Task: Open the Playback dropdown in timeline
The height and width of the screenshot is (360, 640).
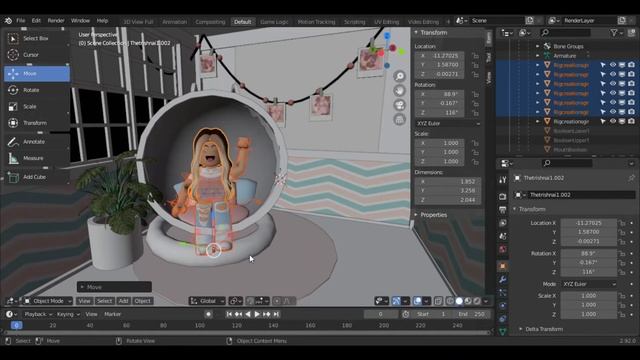Action: [38, 314]
